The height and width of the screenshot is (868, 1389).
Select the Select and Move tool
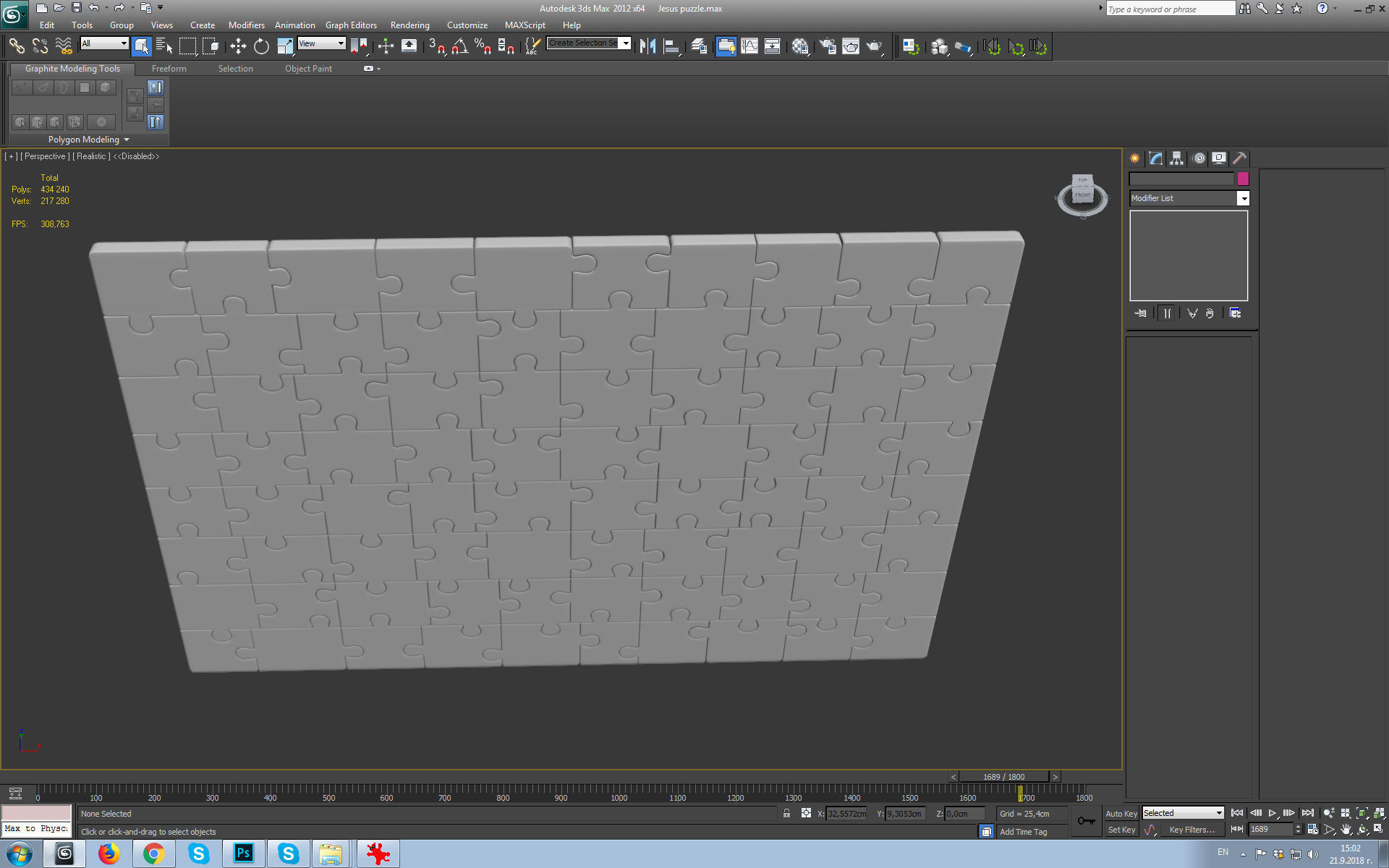click(238, 47)
